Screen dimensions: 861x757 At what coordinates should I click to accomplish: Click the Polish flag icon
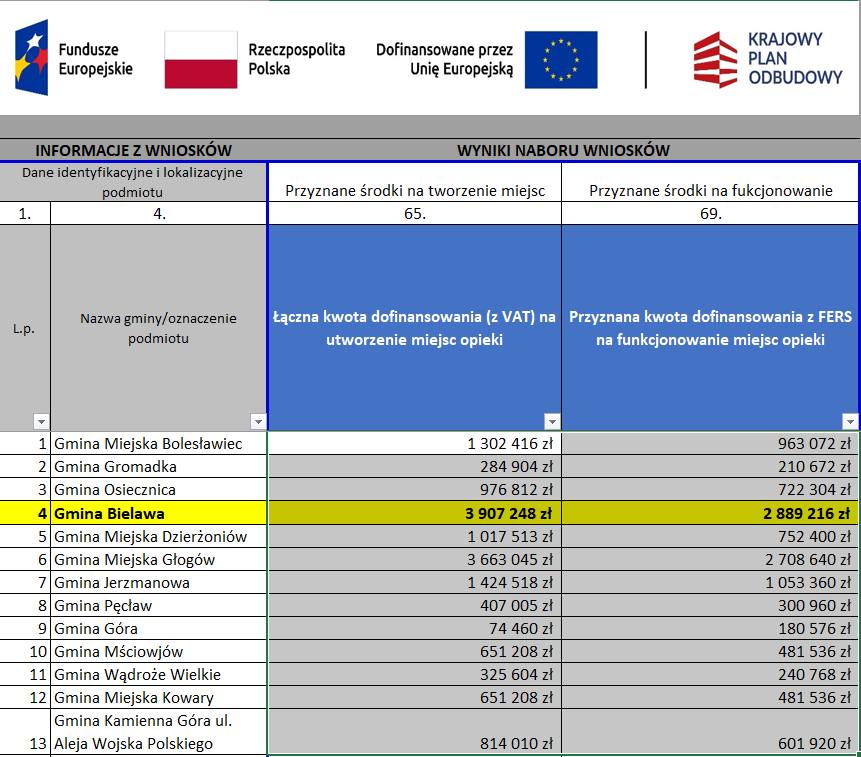click(201, 59)
